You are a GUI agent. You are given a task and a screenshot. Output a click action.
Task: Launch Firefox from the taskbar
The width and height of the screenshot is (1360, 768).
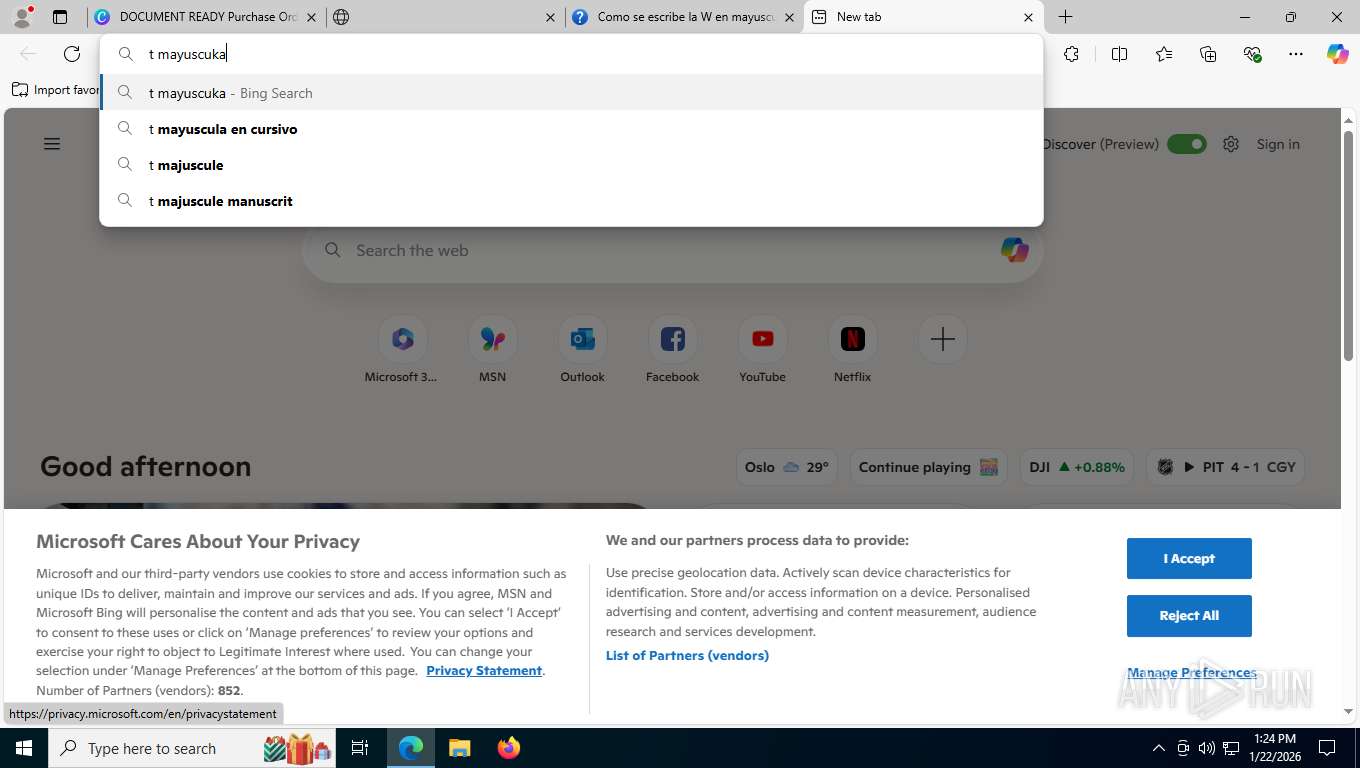point(509,748)
